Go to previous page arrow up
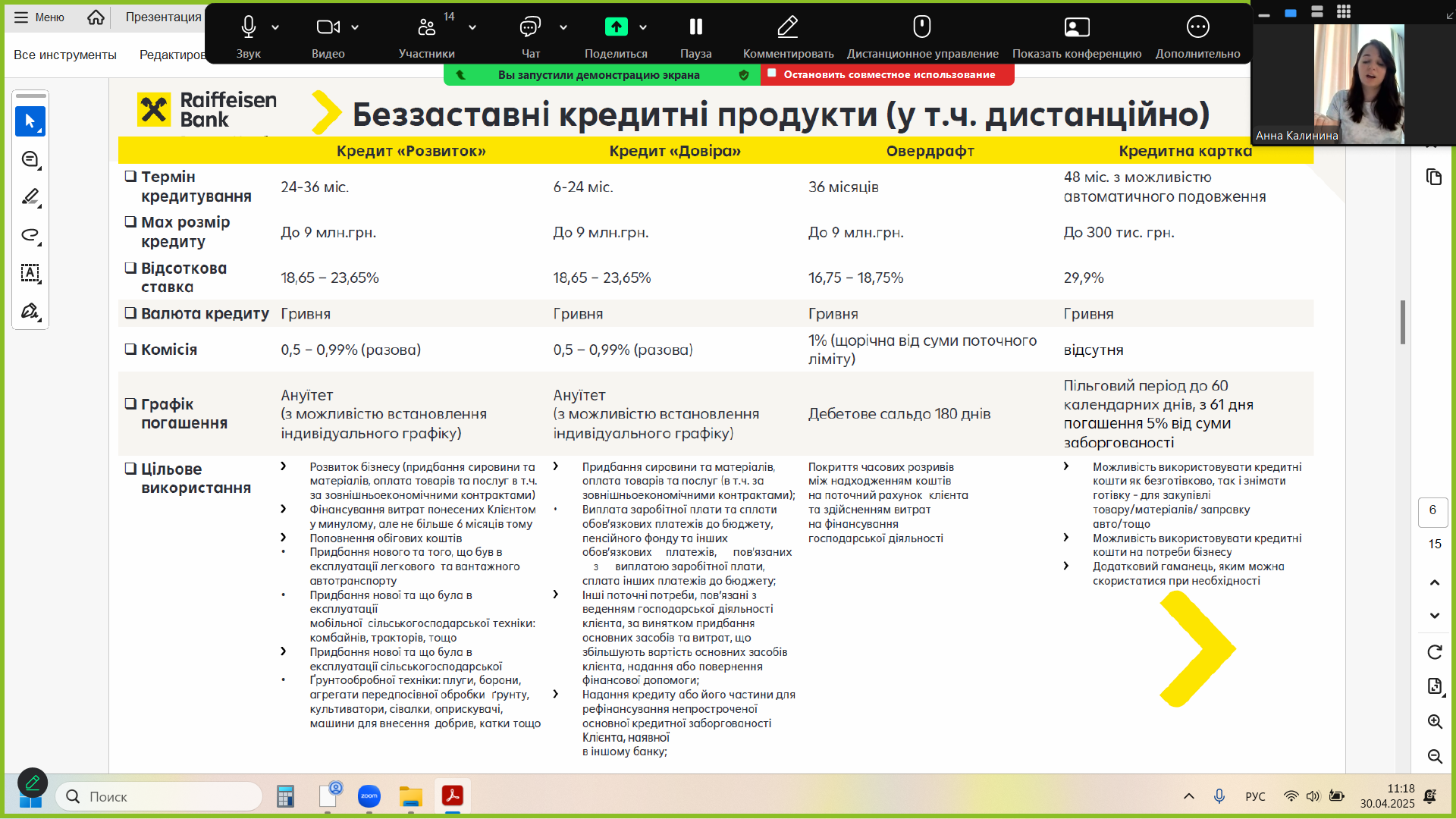1456x819 pixels. pyautogui.click(x=1434, y=582)
